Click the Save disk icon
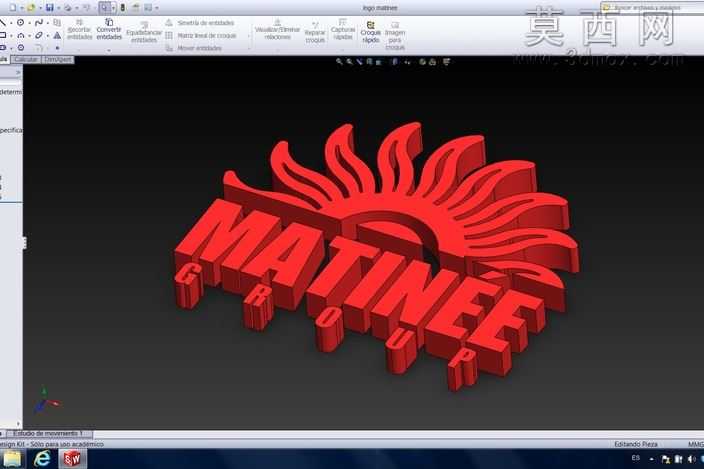The width and height of the screenshot is (704, 469). (x=50, y=8)
